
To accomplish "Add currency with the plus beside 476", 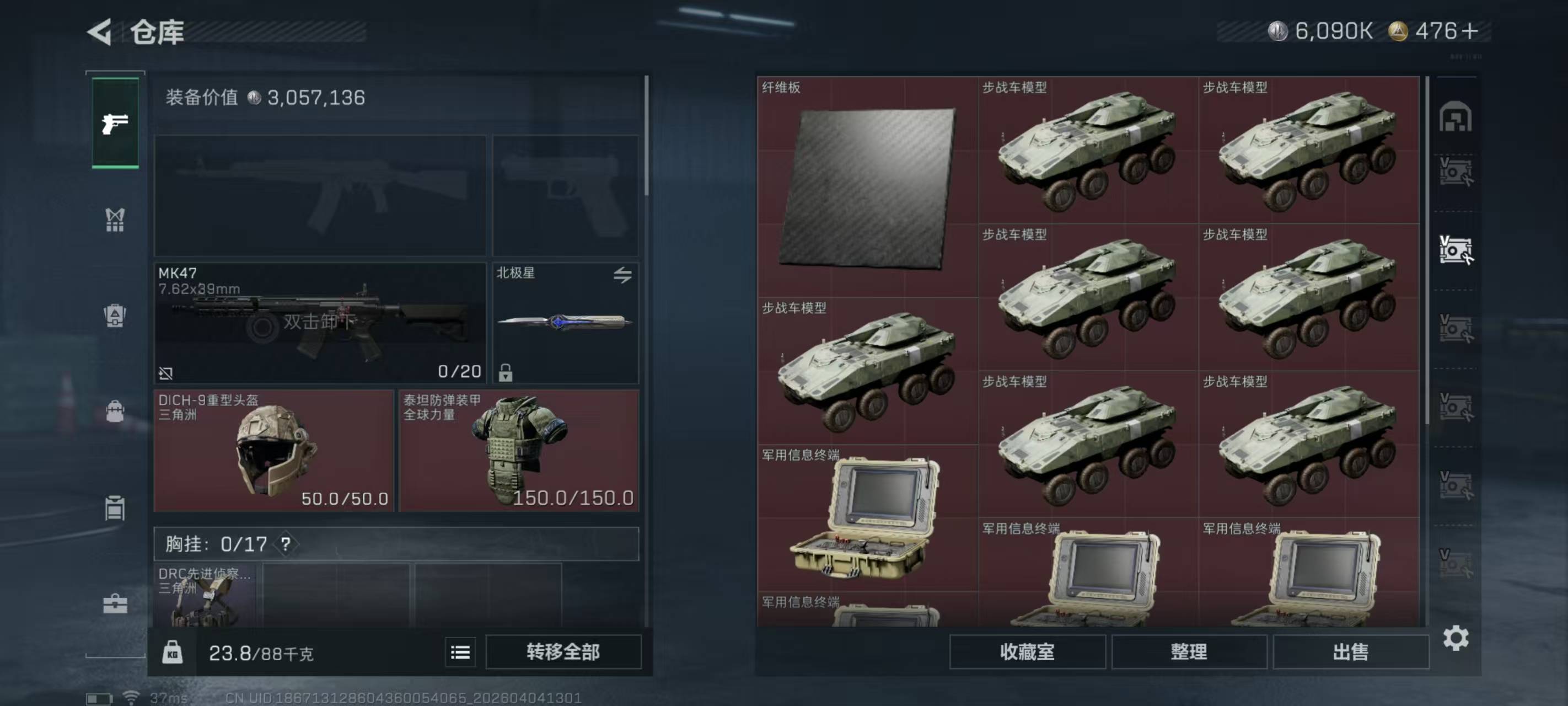I will (x=1469, y=30).
